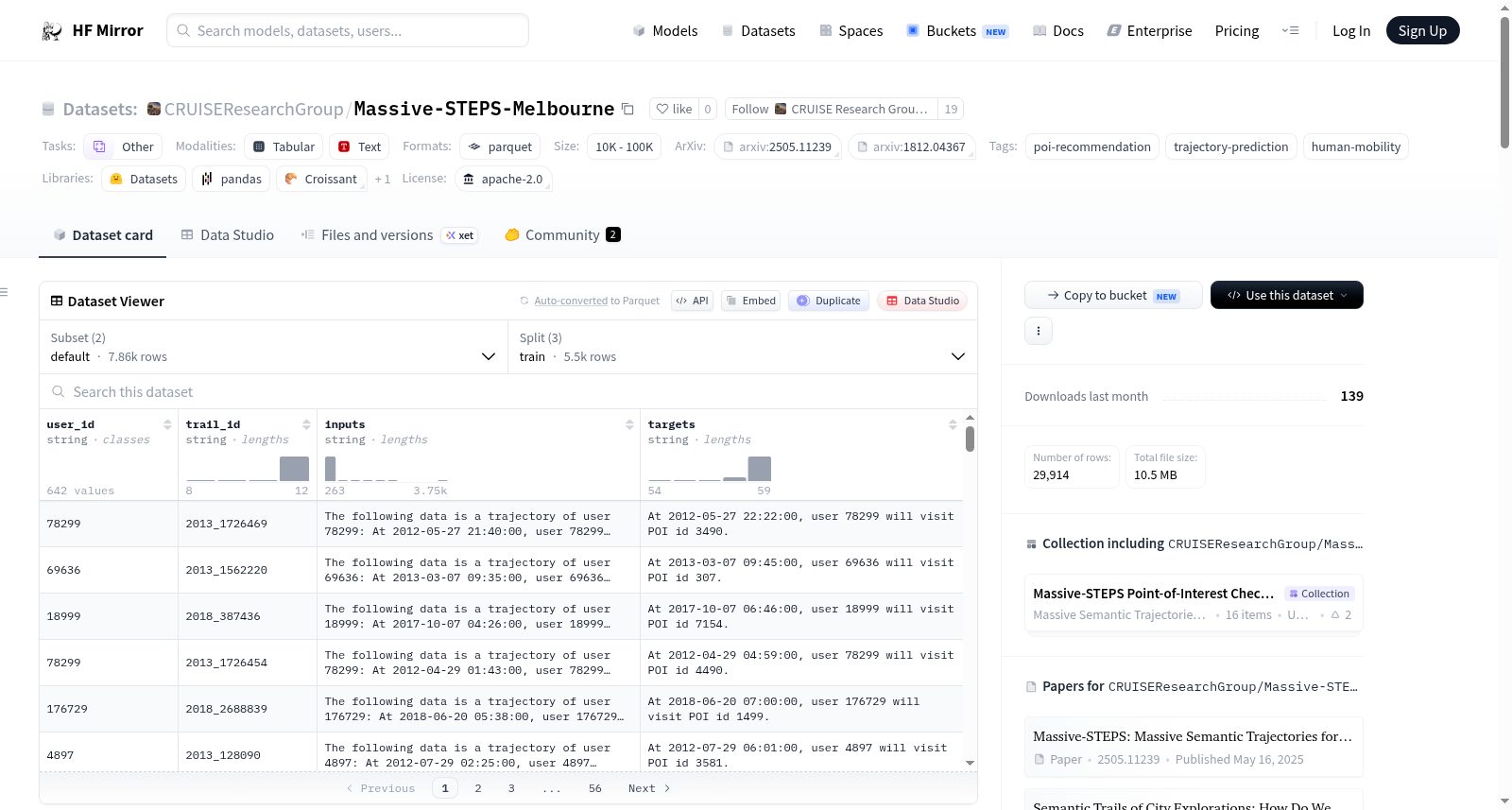
Task: Select the poi-recommendation tag
Action: click(x=1091, y=146)
